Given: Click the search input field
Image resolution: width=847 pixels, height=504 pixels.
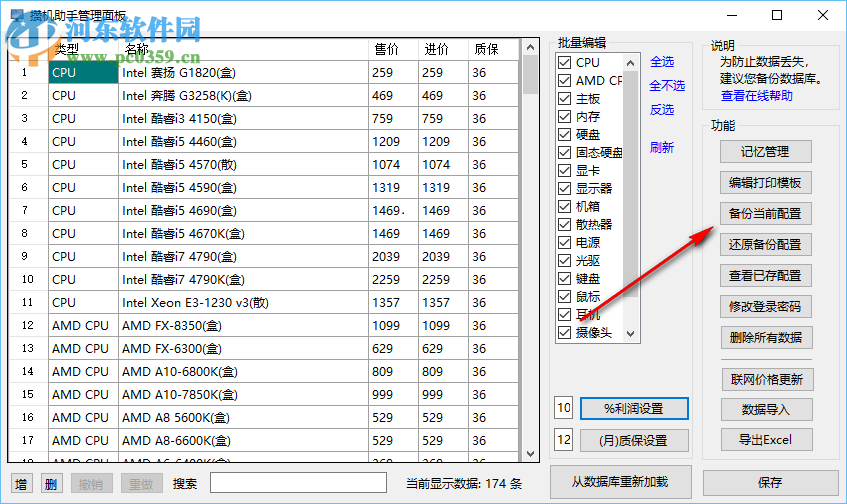Looking at the screenshot, I should pyautogui.click(x=298, y=483).
